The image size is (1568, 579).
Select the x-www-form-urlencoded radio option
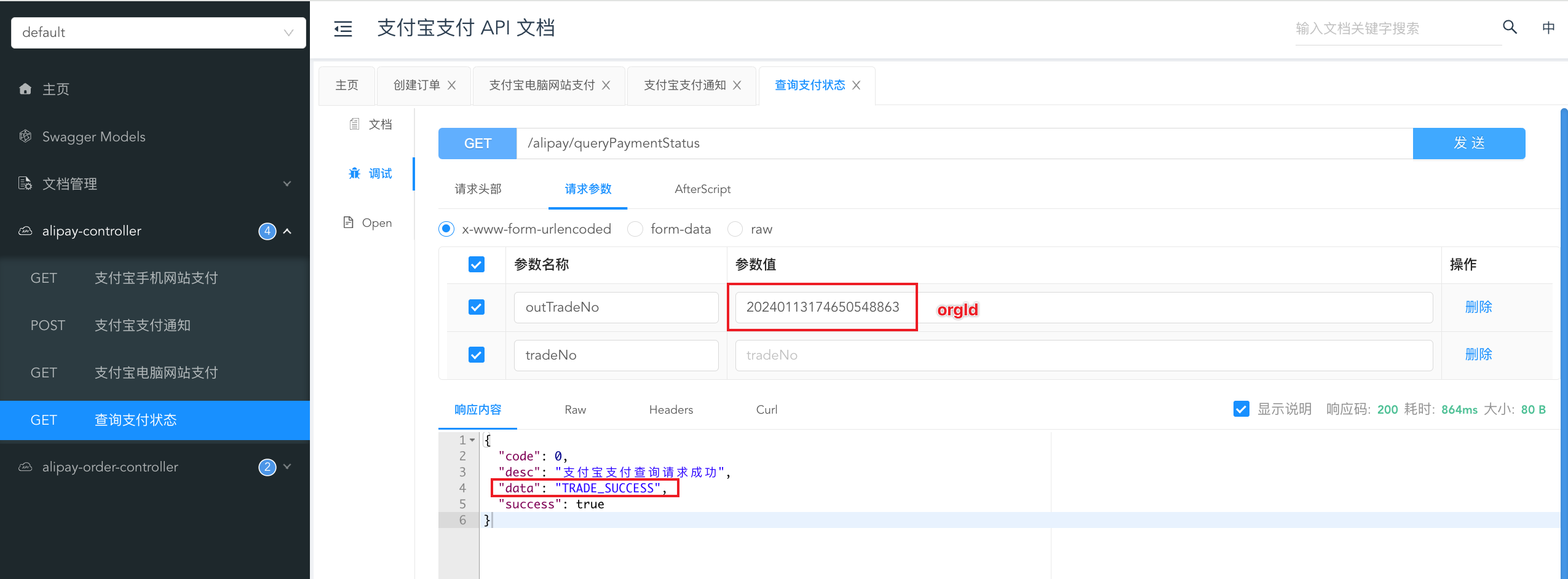[446, 229]
